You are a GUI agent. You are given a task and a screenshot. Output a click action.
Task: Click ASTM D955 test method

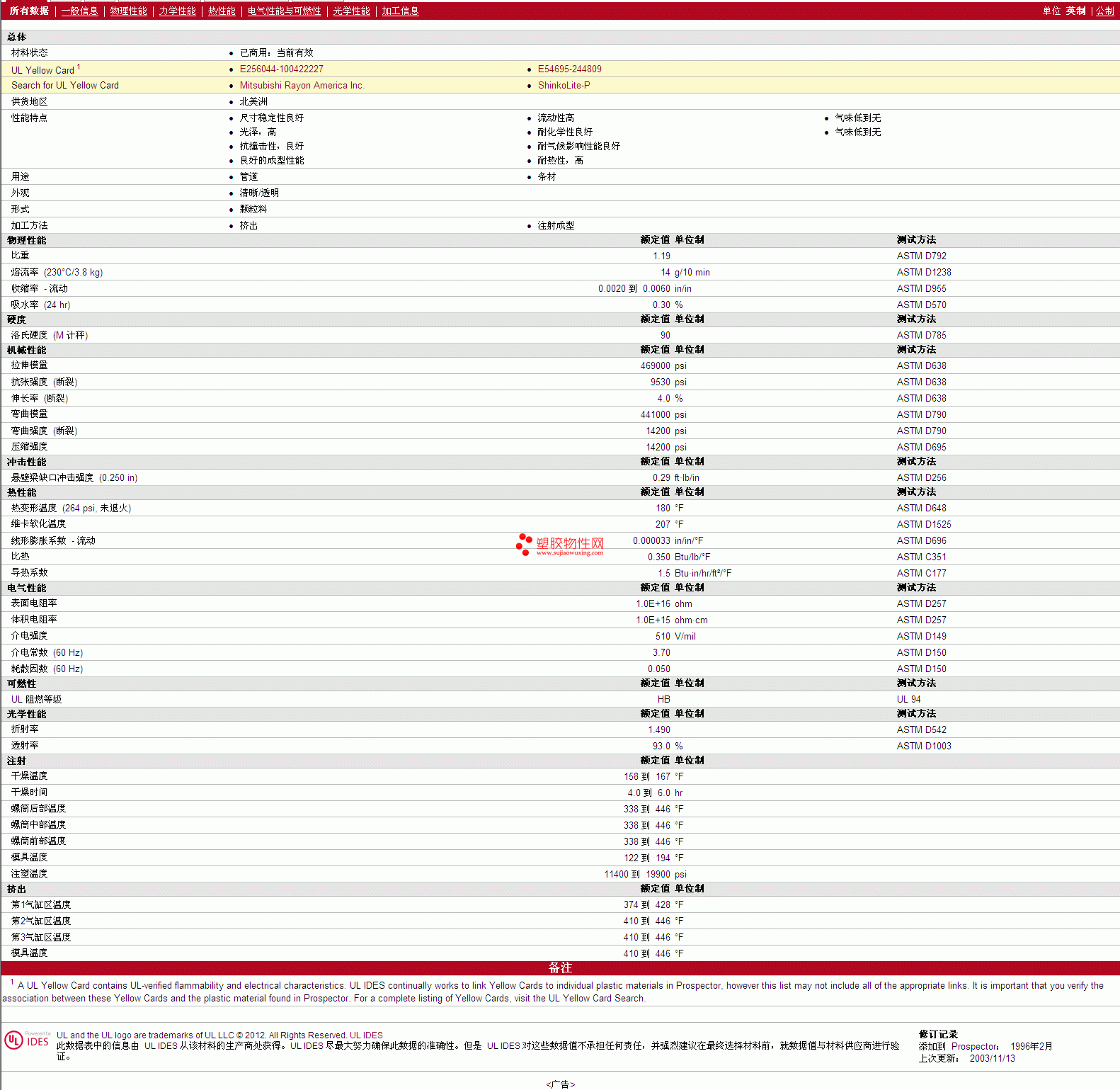(921, 289)
